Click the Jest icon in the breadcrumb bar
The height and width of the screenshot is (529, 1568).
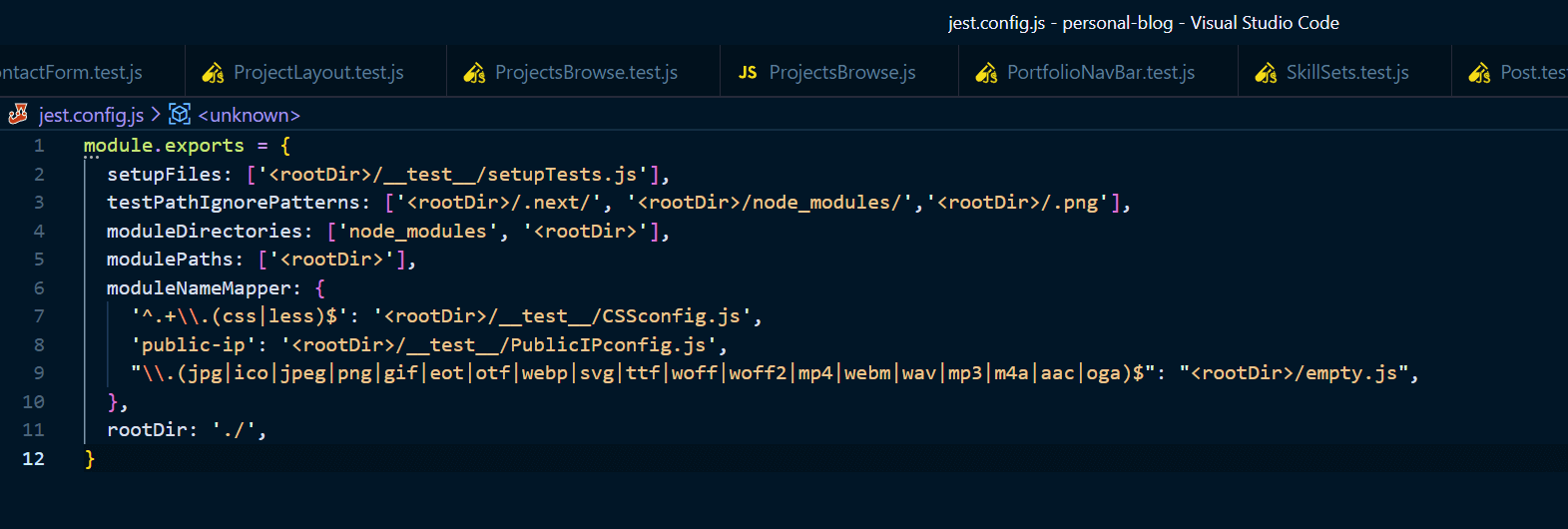[x=18, y=115]
